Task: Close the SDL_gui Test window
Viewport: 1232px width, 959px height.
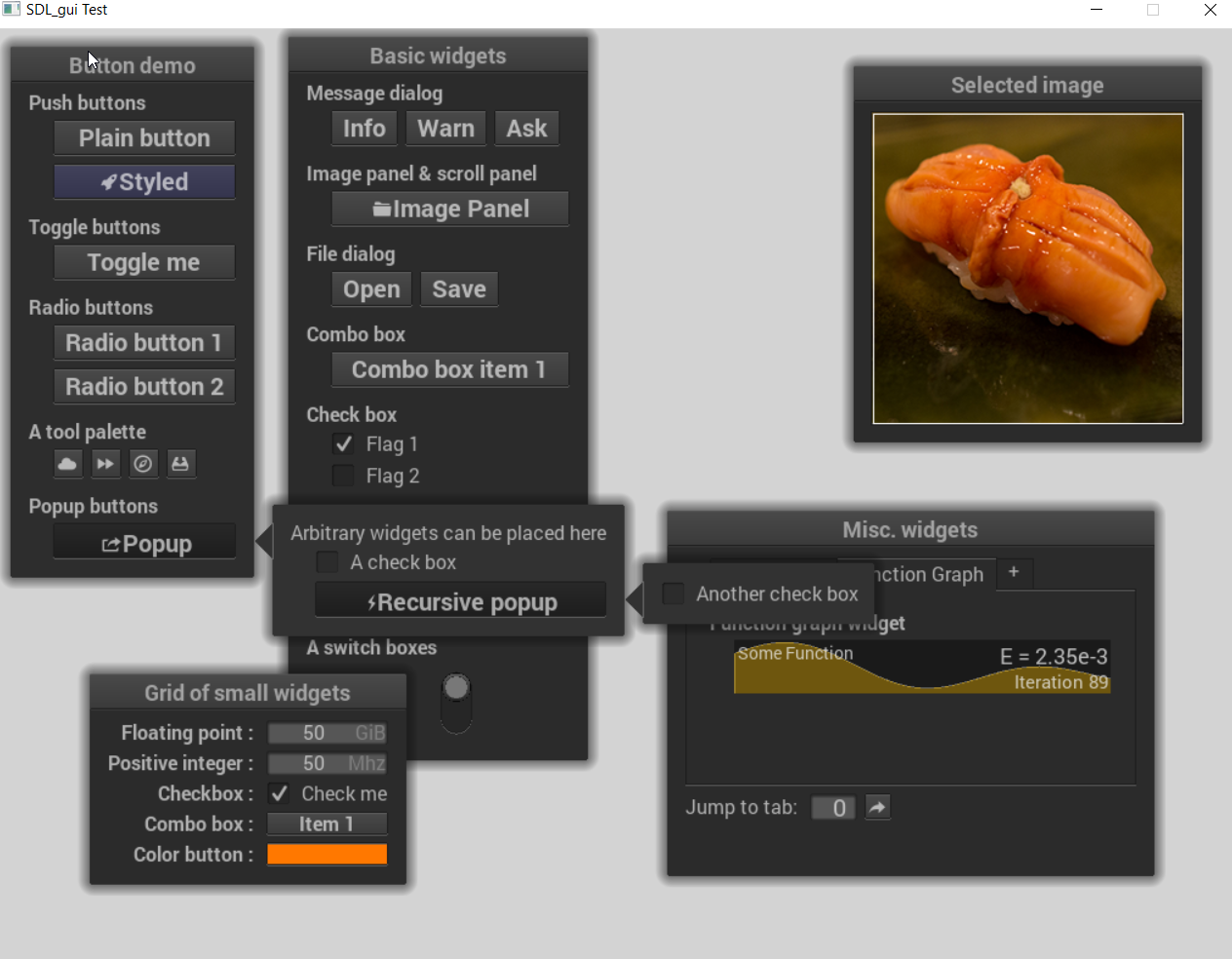Action: click(1211, 10)
